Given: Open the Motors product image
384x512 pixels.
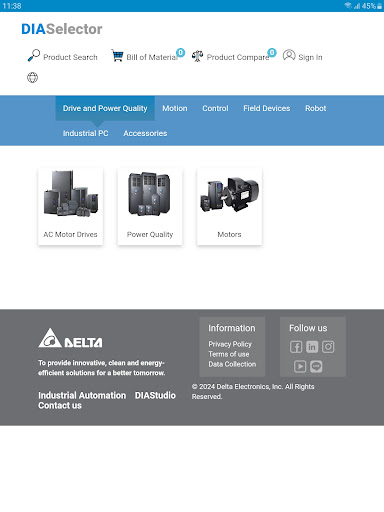Looking at the screenshot, I should tap(229, 194).
